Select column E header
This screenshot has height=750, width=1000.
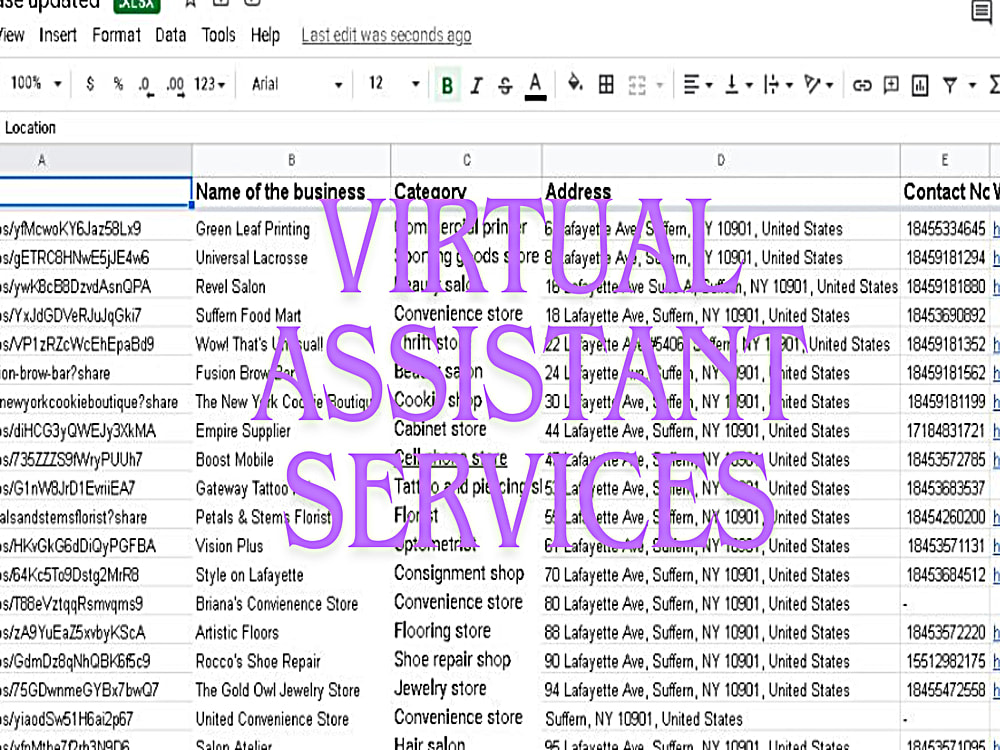point(945,160)
